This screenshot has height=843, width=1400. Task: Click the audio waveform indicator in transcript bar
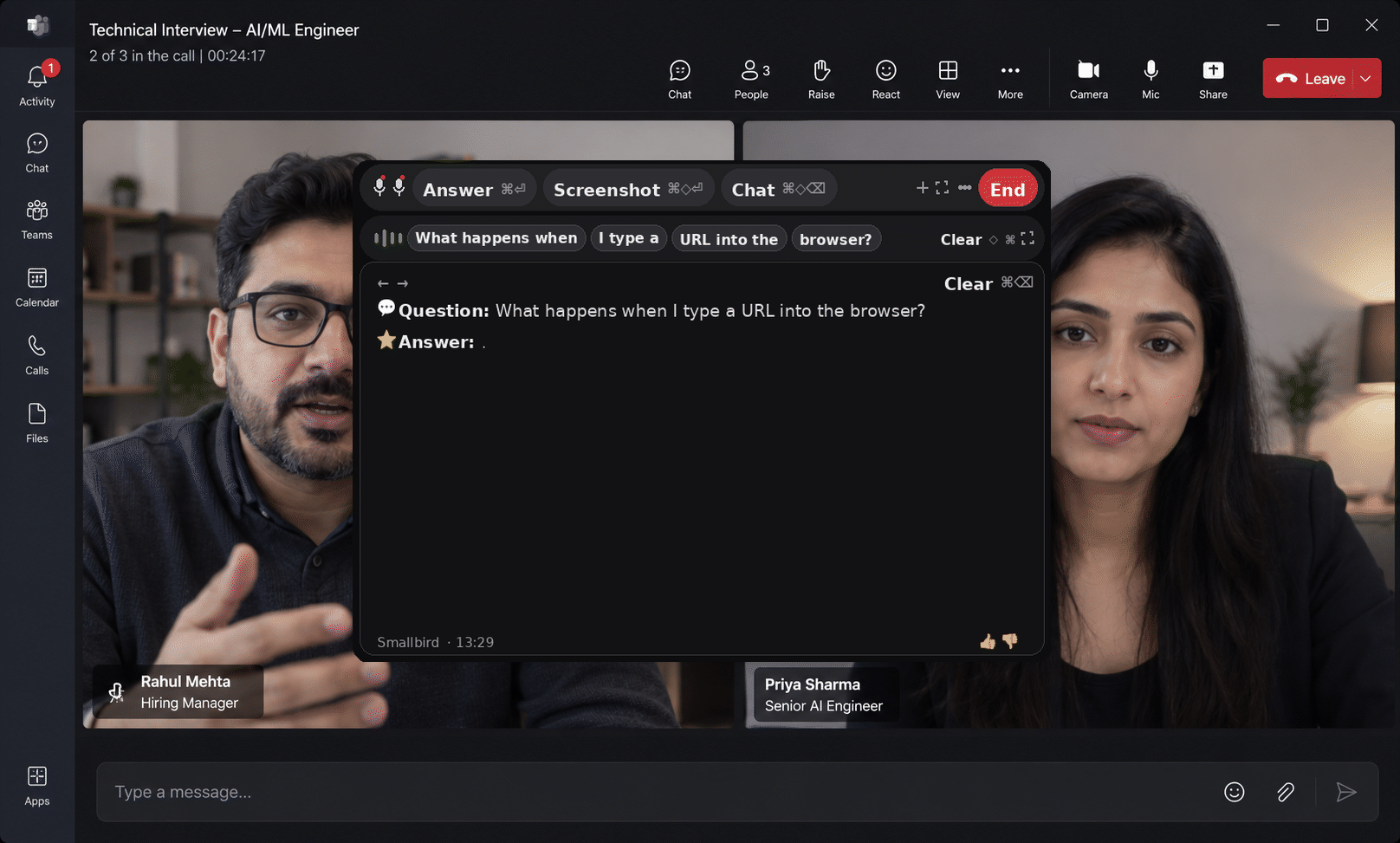[388, 238]
